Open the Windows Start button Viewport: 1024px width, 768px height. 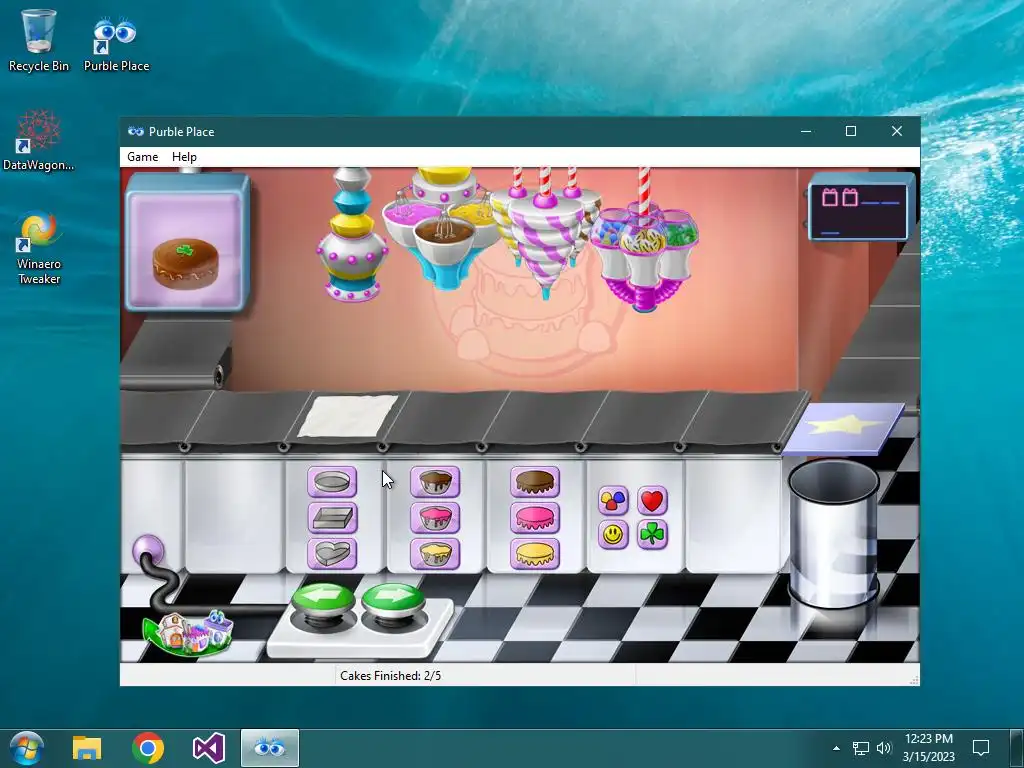(26, 748)
